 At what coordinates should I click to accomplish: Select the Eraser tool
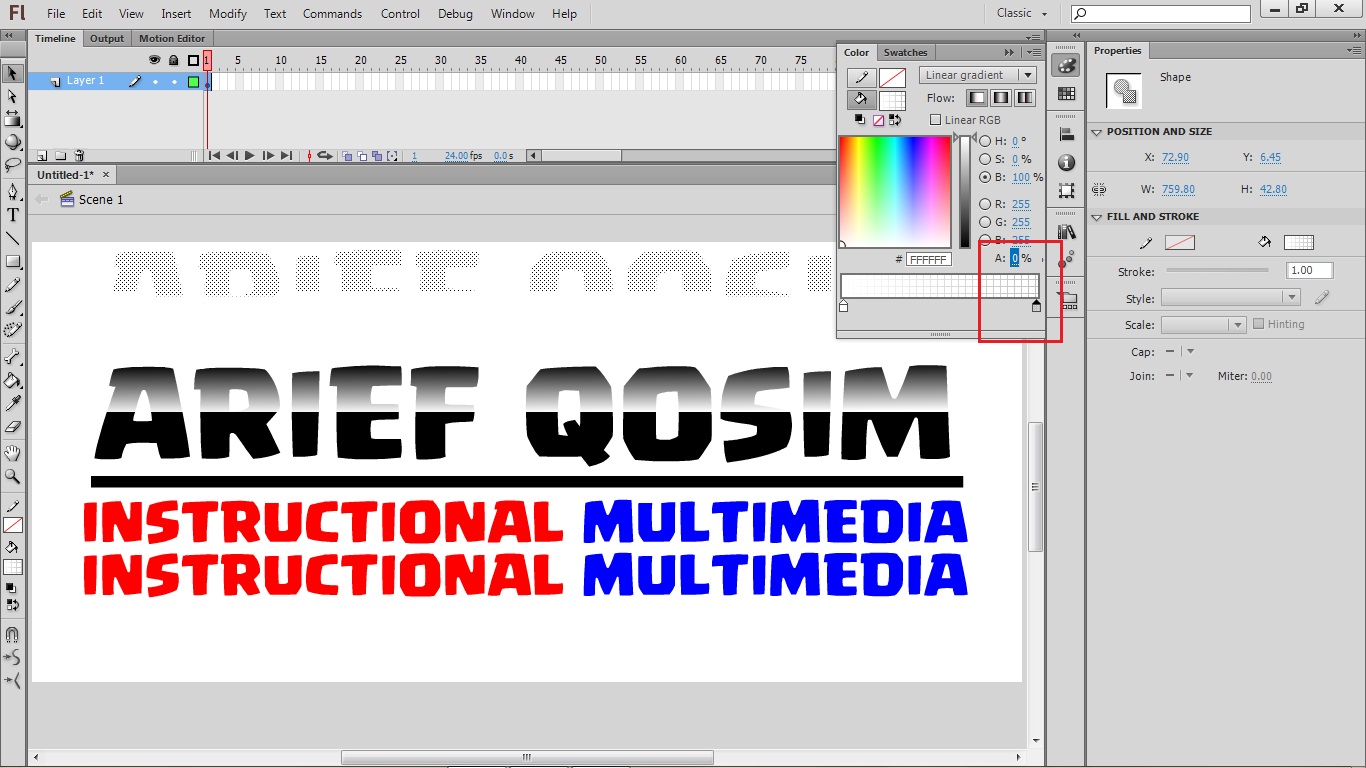point(13,427)
